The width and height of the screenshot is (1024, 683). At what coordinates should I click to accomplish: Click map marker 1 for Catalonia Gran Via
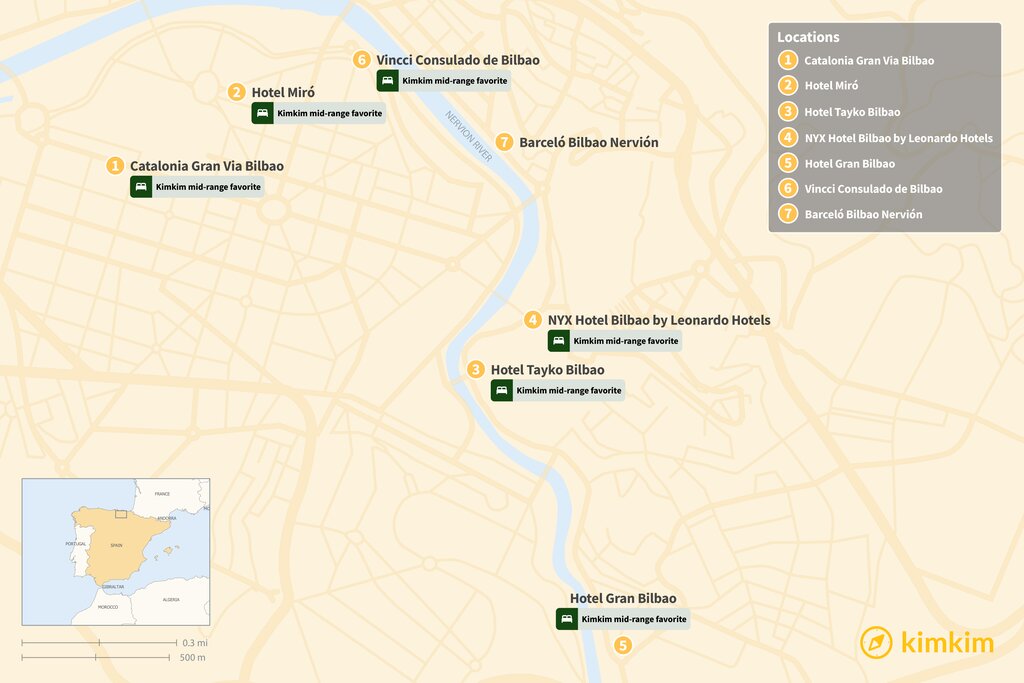pos(116,166)
